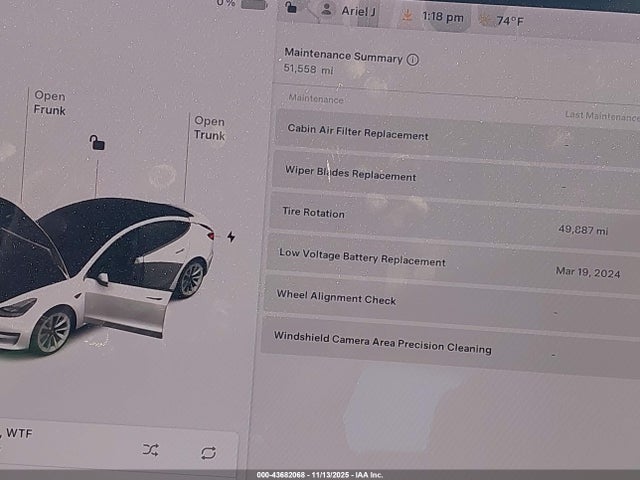The width and height of the screenshot is (640, 480).
Task: Tap the 1:18 pm clock display
Action: coord(443,17)
